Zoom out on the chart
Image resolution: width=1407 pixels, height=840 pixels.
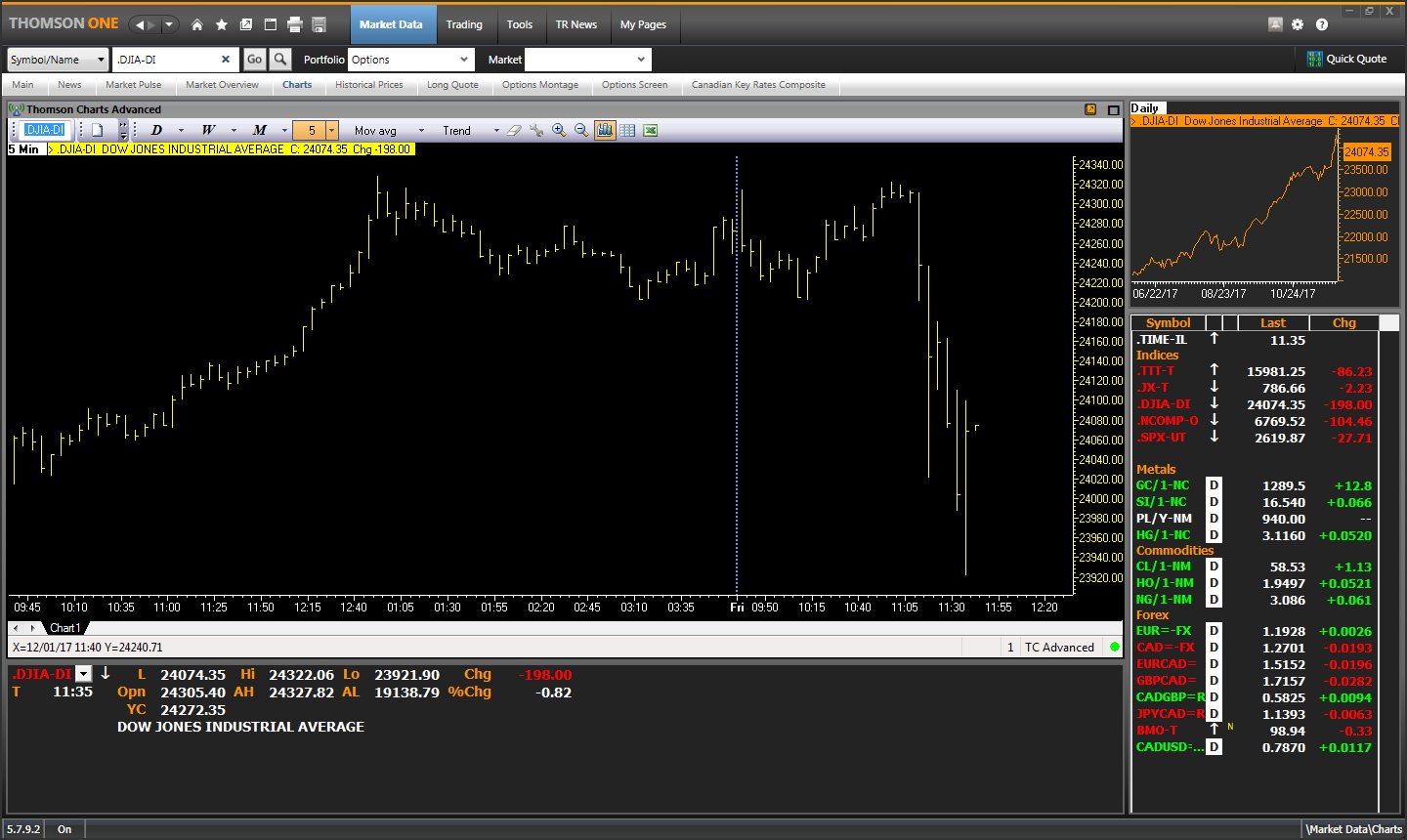point(581,130)
